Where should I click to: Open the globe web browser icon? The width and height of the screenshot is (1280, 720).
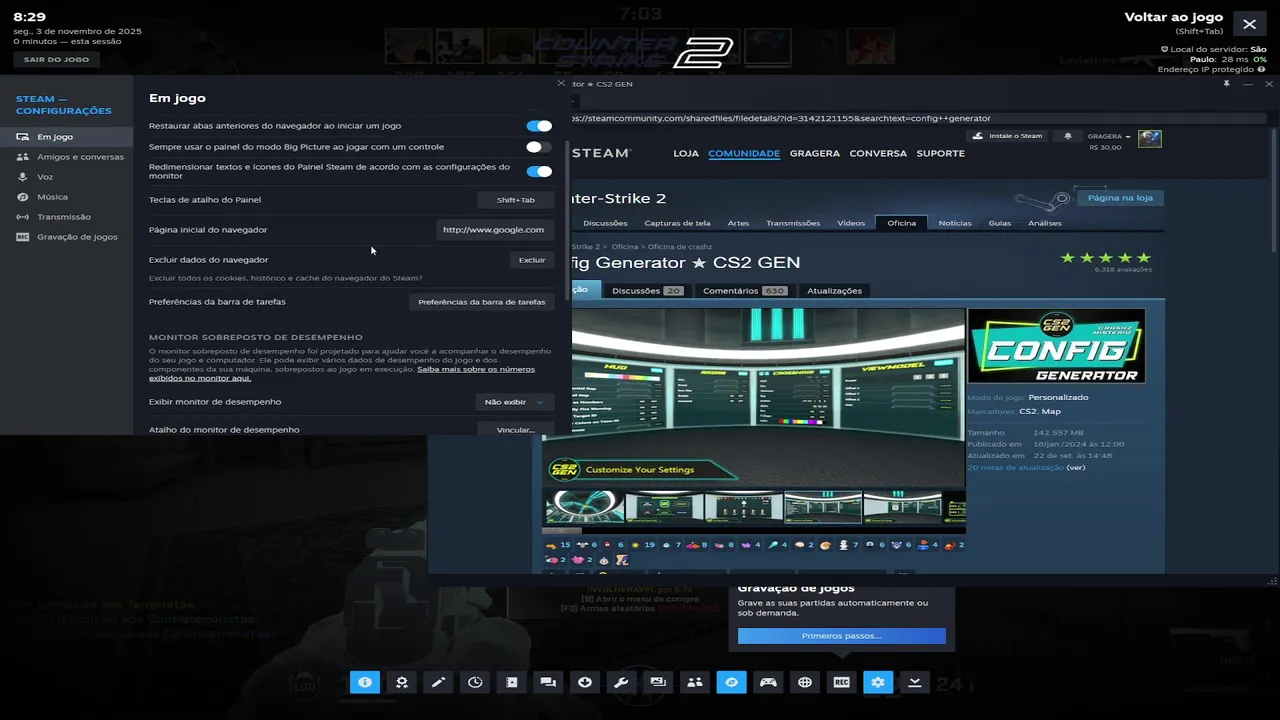805,682
